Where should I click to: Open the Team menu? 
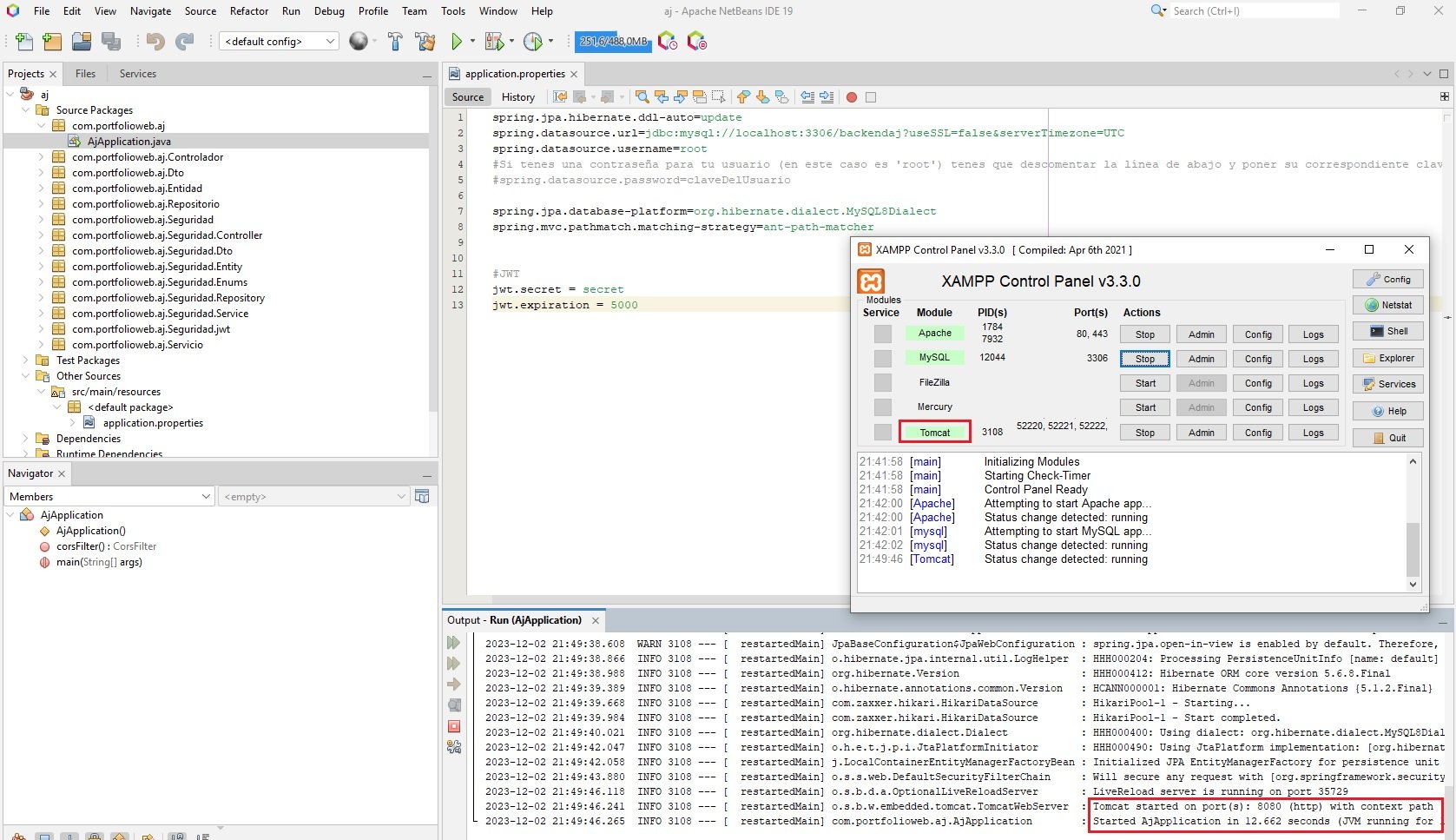(414, 11)
